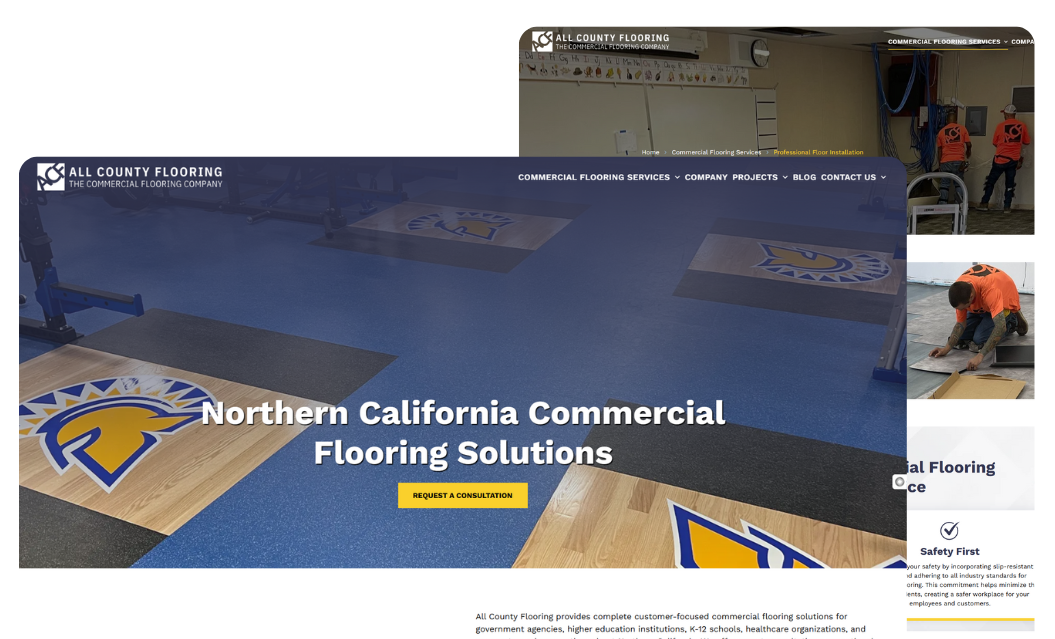Click the logo icon on the back page header

542,41
